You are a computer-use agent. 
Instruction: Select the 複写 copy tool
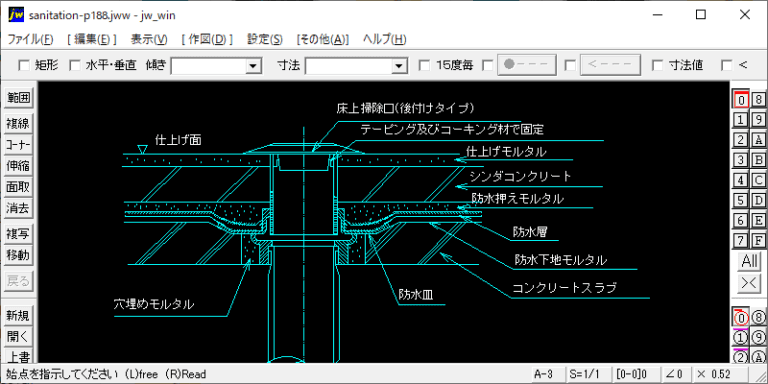pyautogui.click(x=19, y=234)
